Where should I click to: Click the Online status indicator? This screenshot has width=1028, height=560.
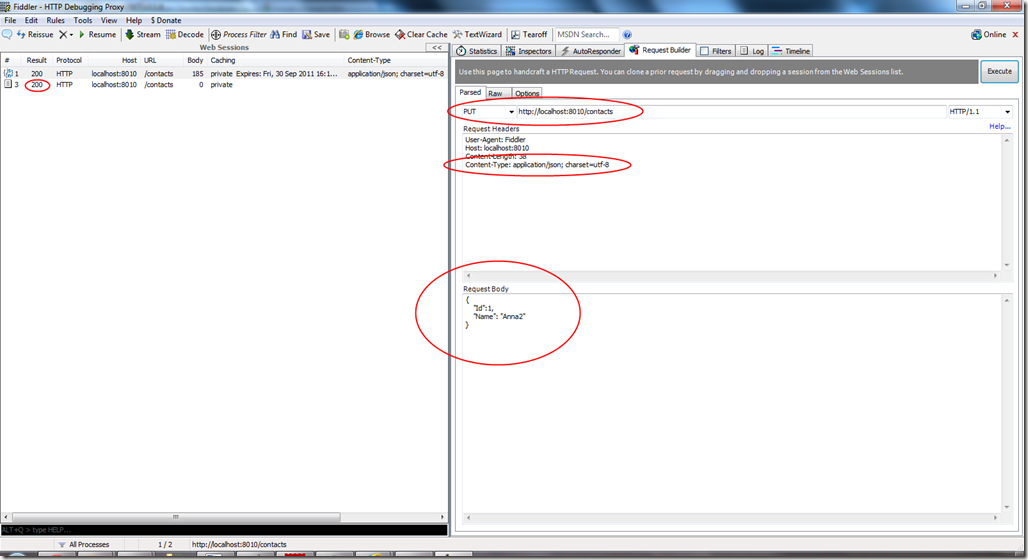(989, 34)
